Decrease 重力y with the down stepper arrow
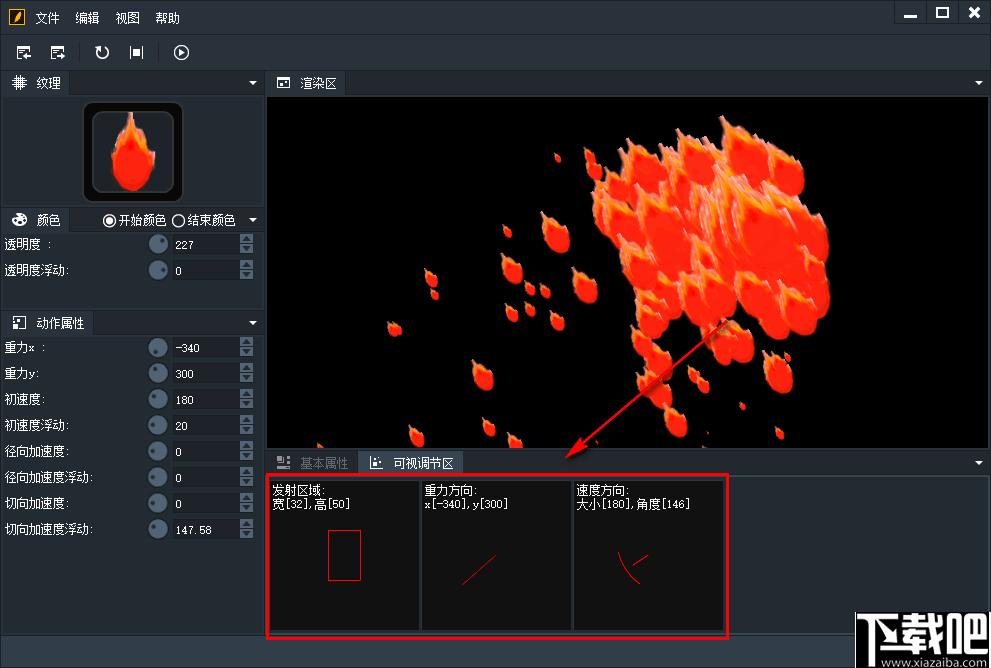This screenshot has height=668, width=991. 247,378
